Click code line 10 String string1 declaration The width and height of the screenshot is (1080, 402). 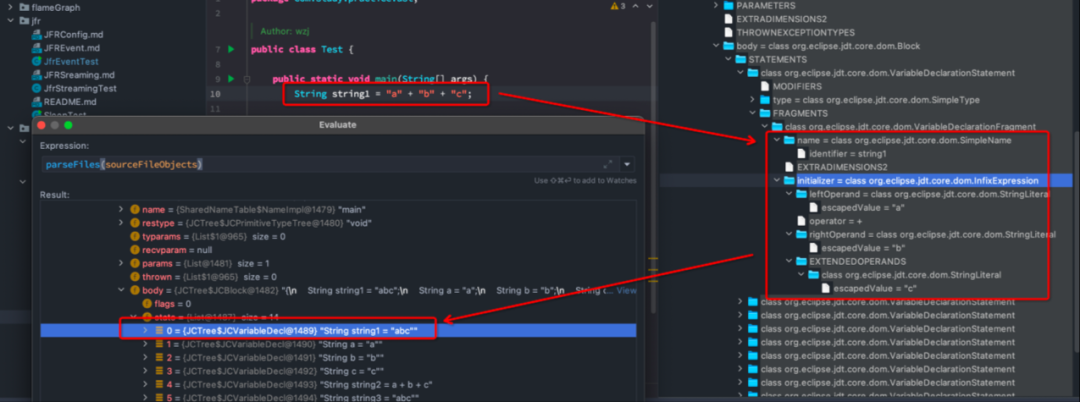coord(383,94)
